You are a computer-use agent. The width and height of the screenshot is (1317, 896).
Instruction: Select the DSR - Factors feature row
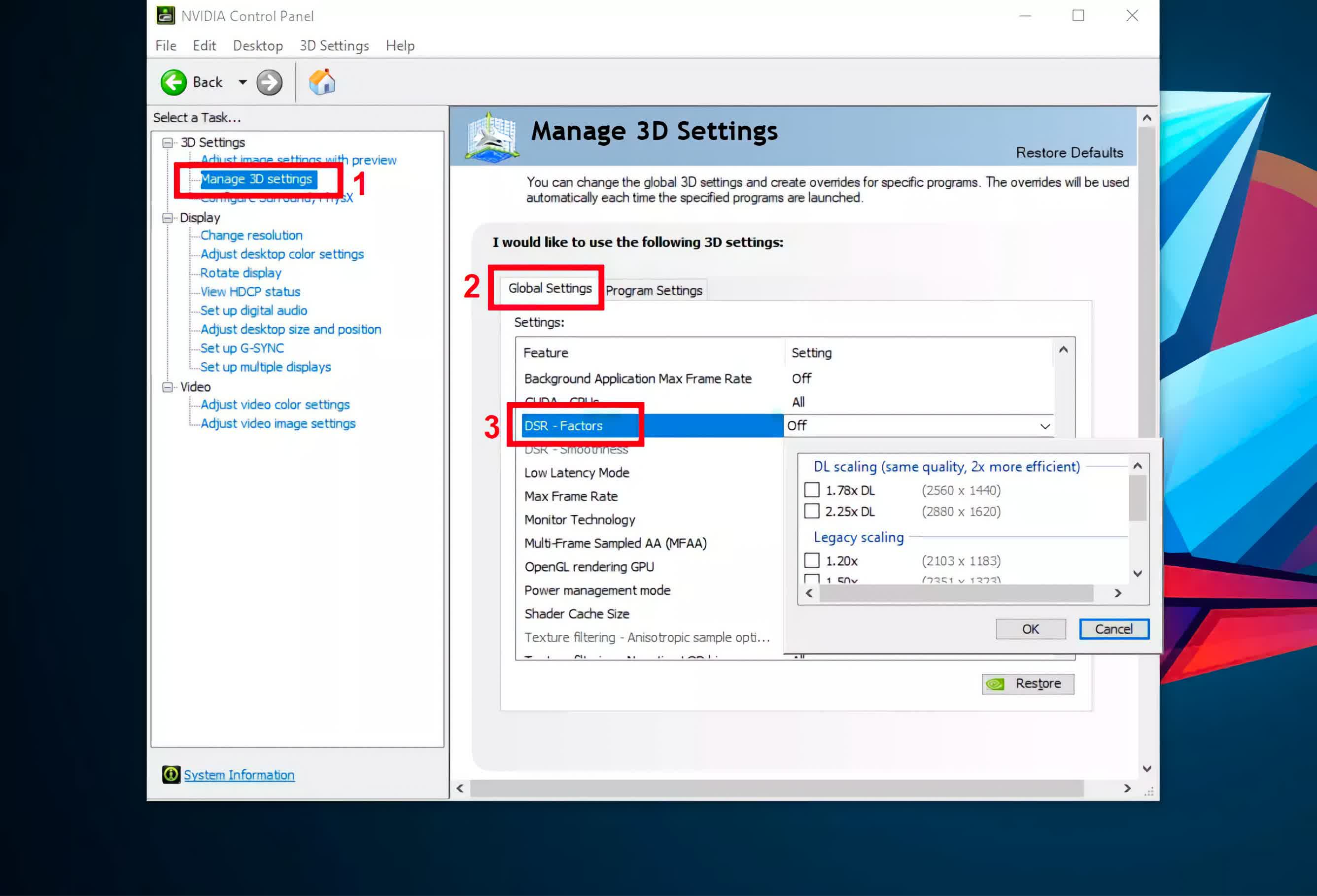652,426
